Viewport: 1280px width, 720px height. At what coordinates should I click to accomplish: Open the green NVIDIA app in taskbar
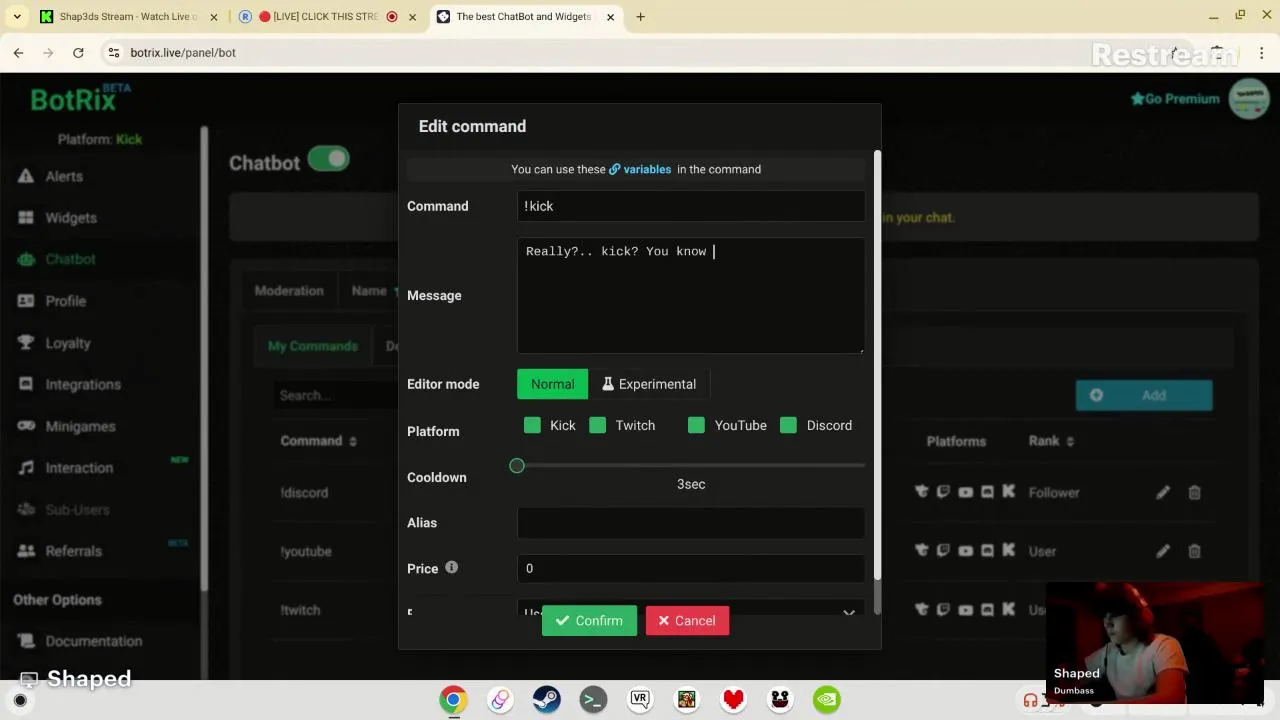(826, 700)
